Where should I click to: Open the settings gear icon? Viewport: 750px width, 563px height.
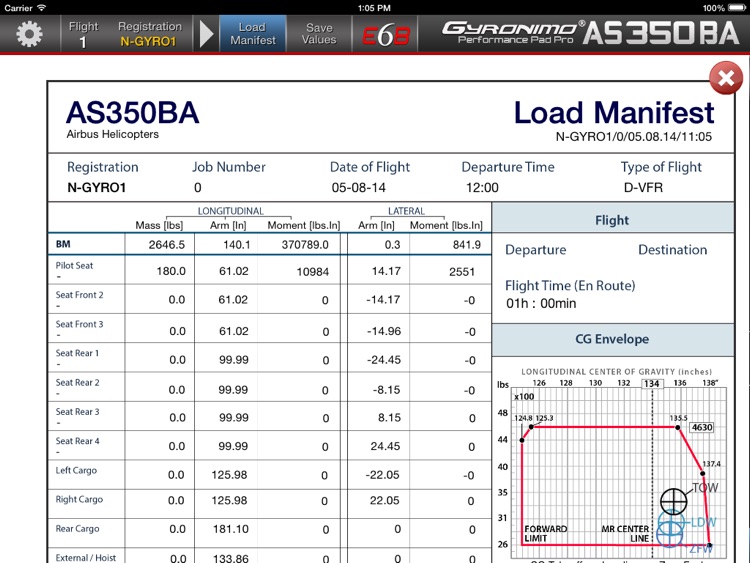30,34
